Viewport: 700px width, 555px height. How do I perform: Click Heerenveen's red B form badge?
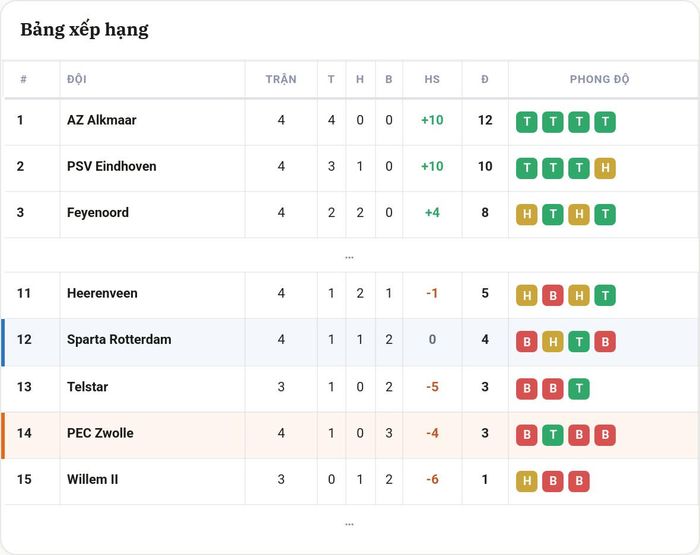553,295
